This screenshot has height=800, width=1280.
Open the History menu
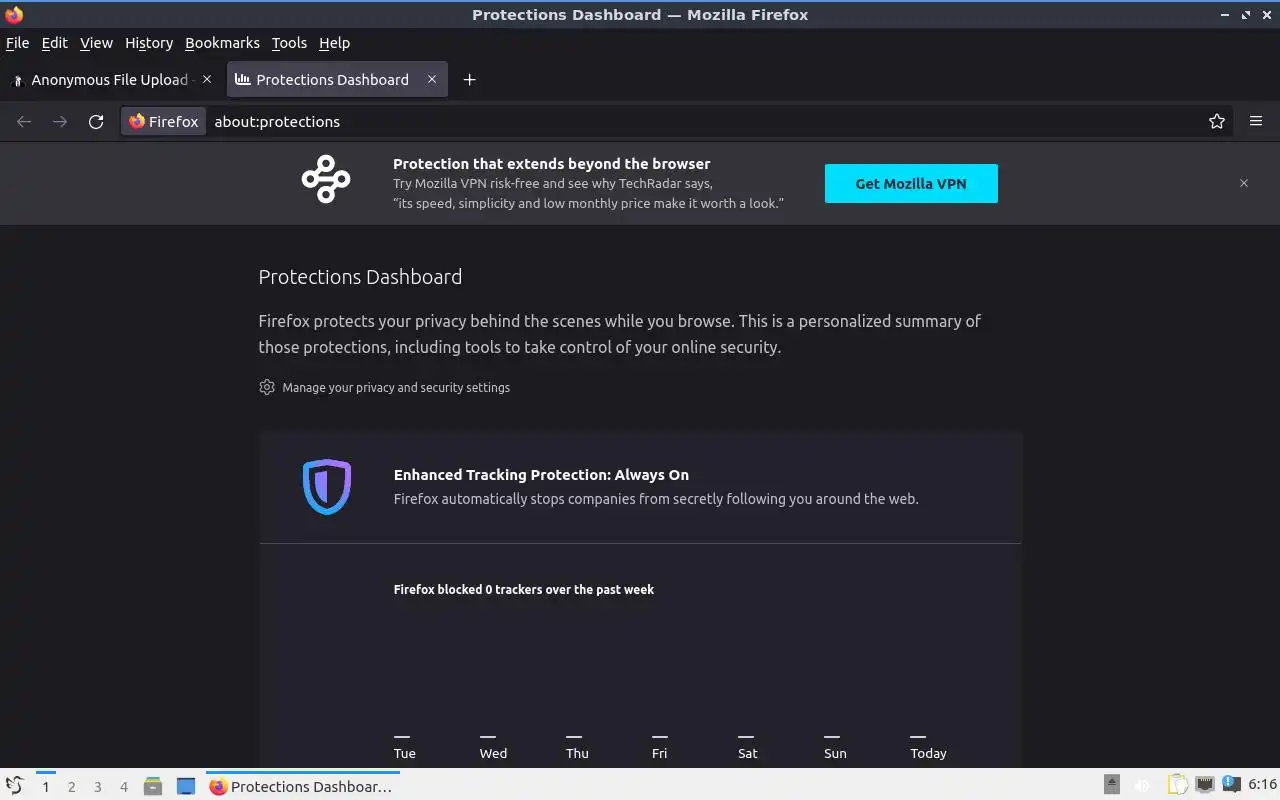[149, 43]
